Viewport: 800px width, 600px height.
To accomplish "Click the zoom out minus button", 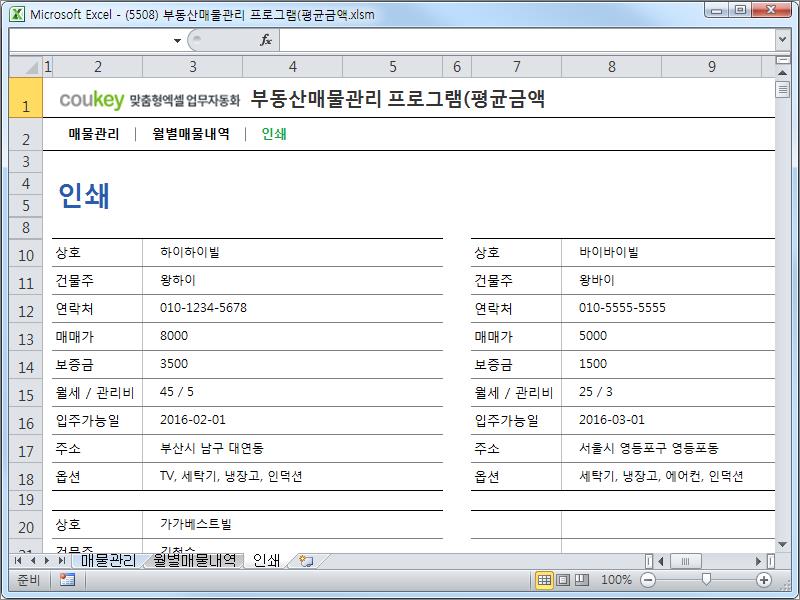I will 648,580.
